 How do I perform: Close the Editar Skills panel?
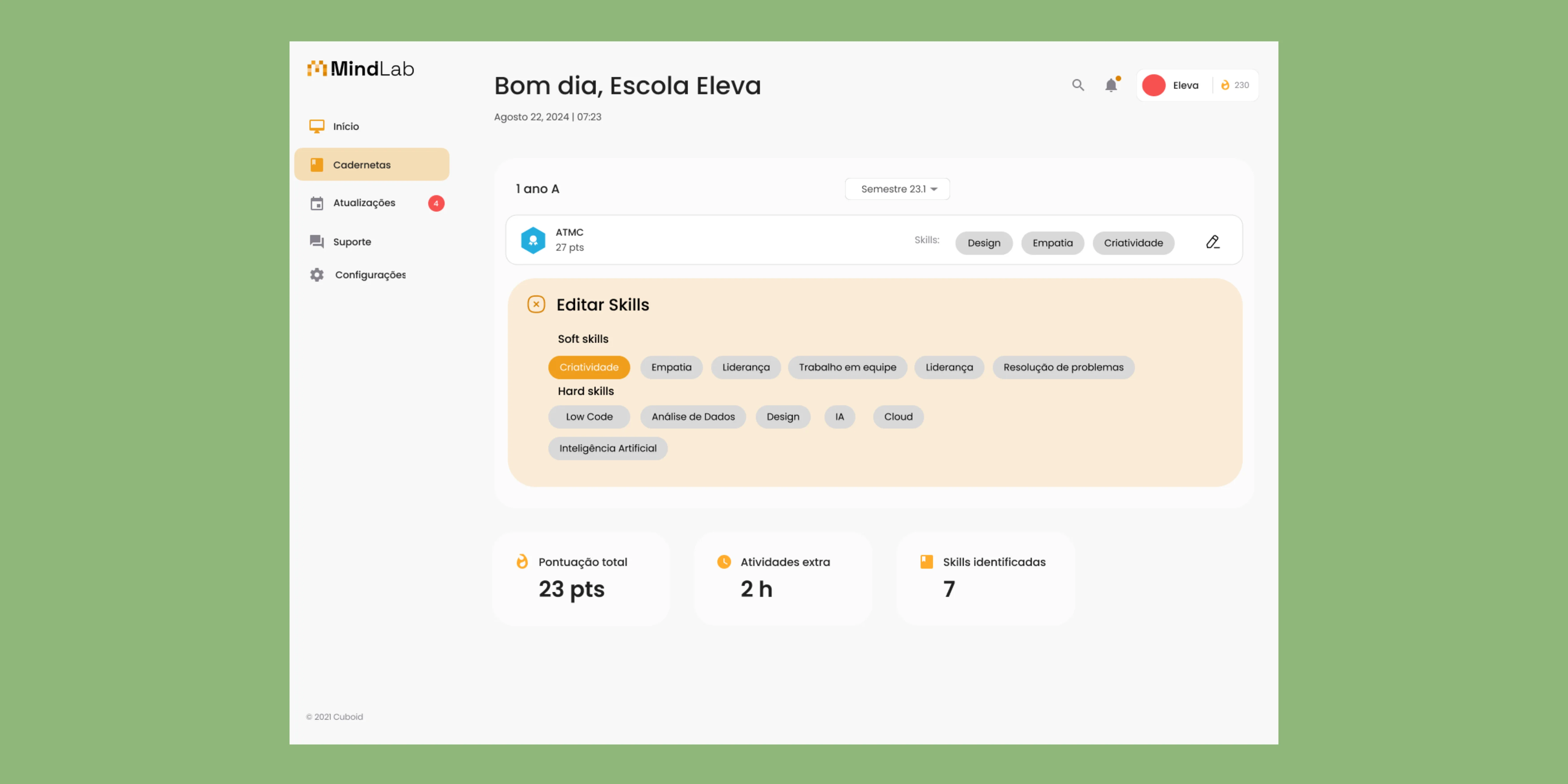(x=536, y=304)
